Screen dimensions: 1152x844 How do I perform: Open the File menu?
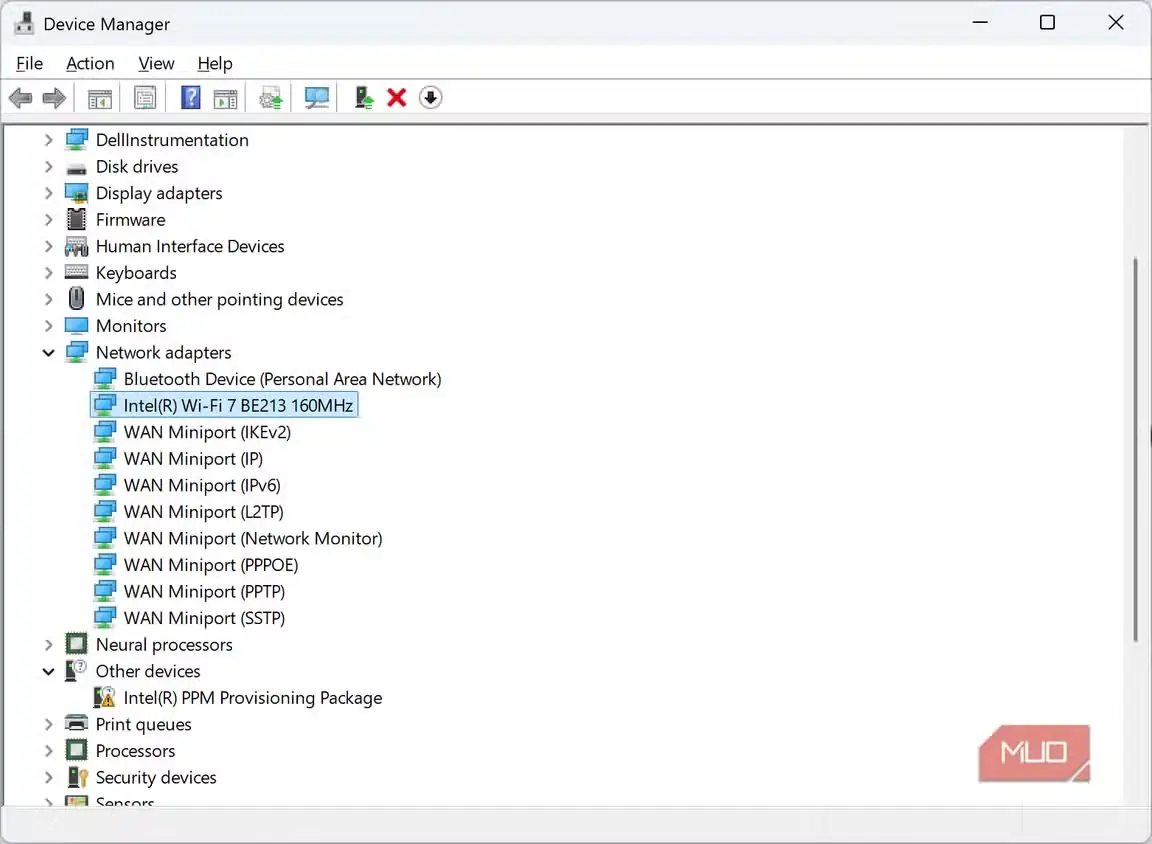[x=29, y=64]
